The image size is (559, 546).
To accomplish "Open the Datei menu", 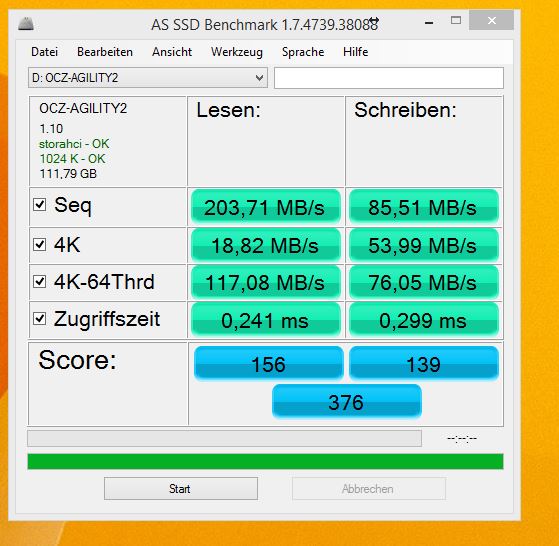I will (45, 52).
